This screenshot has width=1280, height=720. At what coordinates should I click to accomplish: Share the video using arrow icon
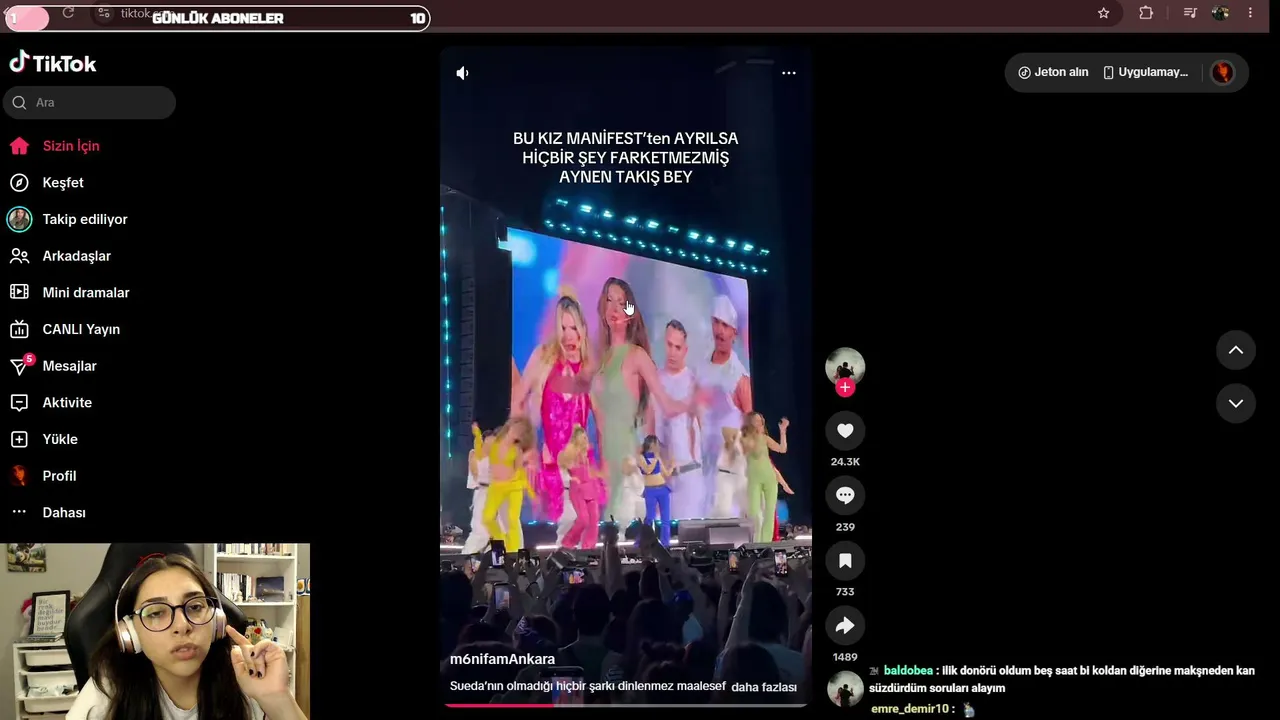(845, 626)
